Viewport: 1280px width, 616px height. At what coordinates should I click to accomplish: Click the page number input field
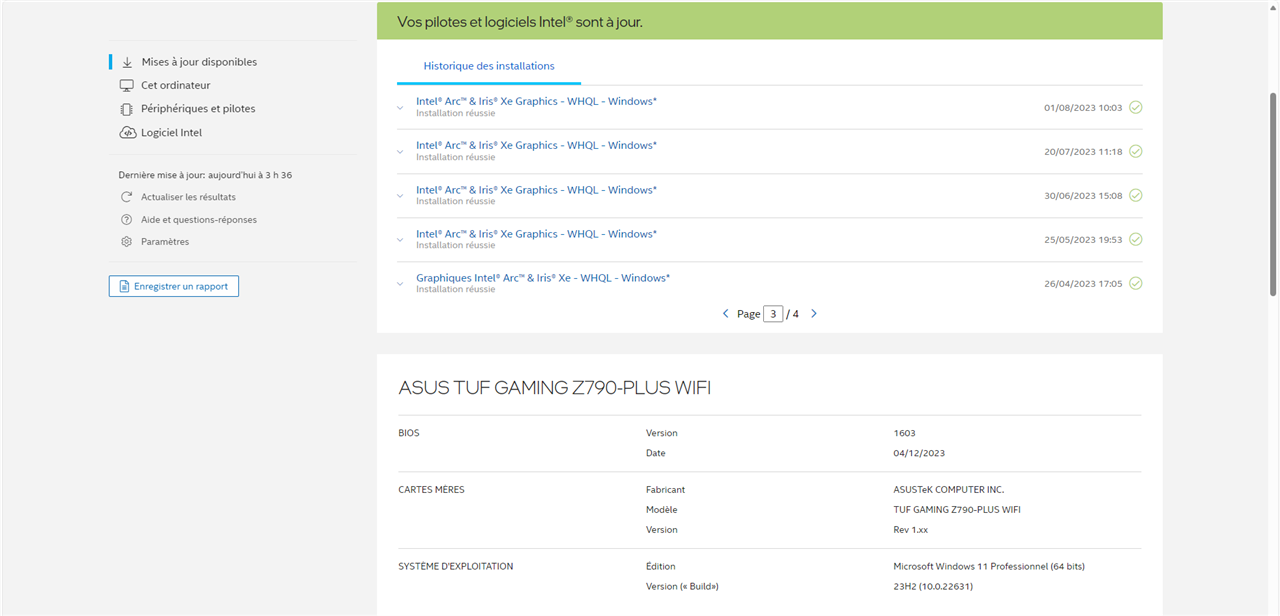point(773,314)
